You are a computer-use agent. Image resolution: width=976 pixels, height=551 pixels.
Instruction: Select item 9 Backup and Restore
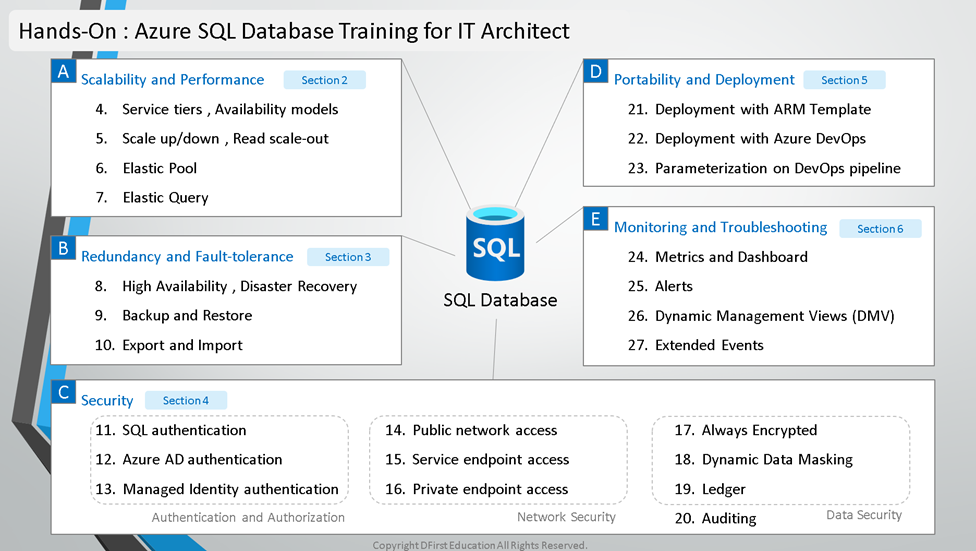173,316
